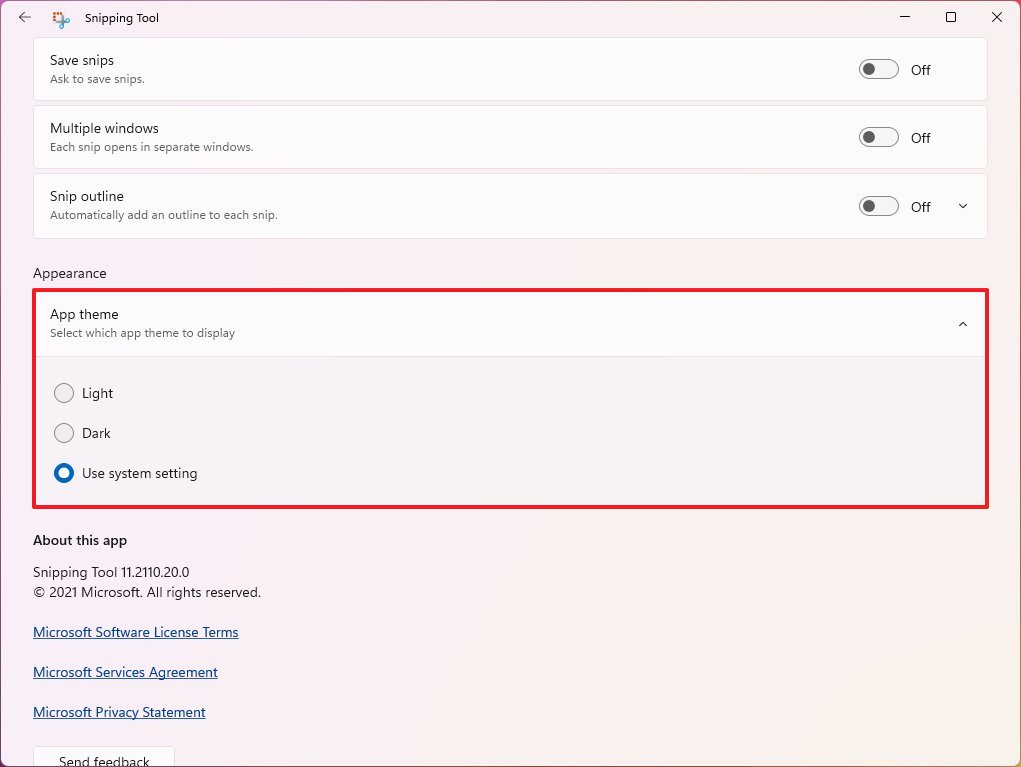This screenshot has height=767, width=1021.
Task: Maximize the Snipping Tool window
Action: [x=950, y=17]
